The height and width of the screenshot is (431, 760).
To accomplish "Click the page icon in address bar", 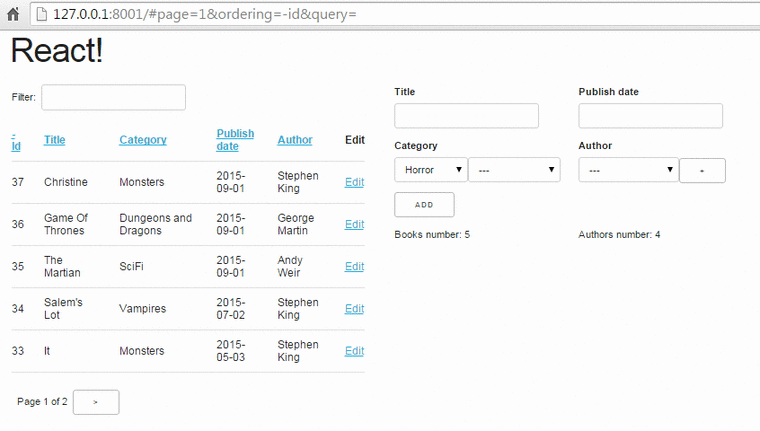I will pos(40,15).
